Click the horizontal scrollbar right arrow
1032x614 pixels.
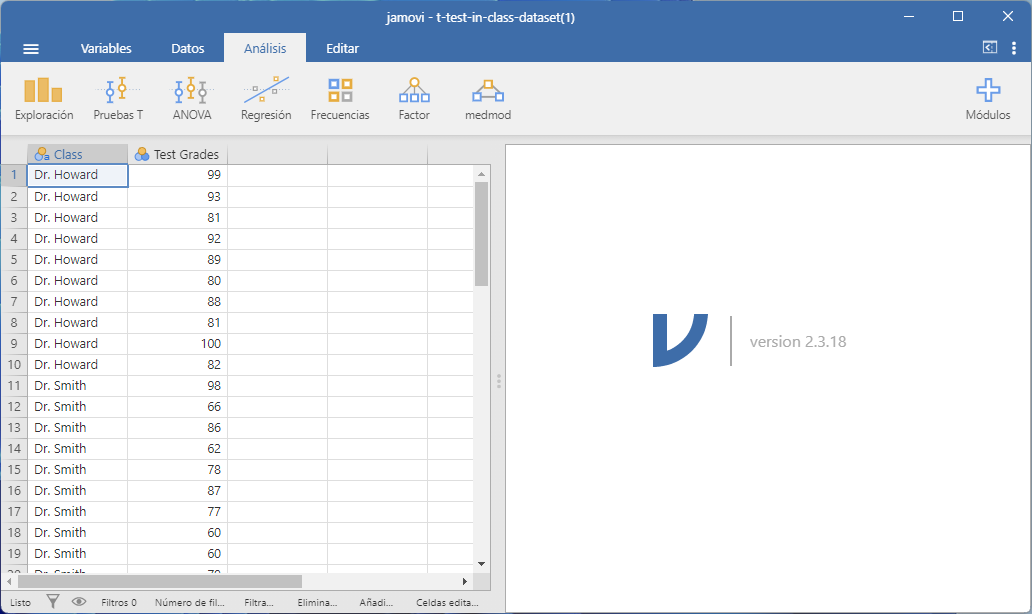[x=464, y=581]
